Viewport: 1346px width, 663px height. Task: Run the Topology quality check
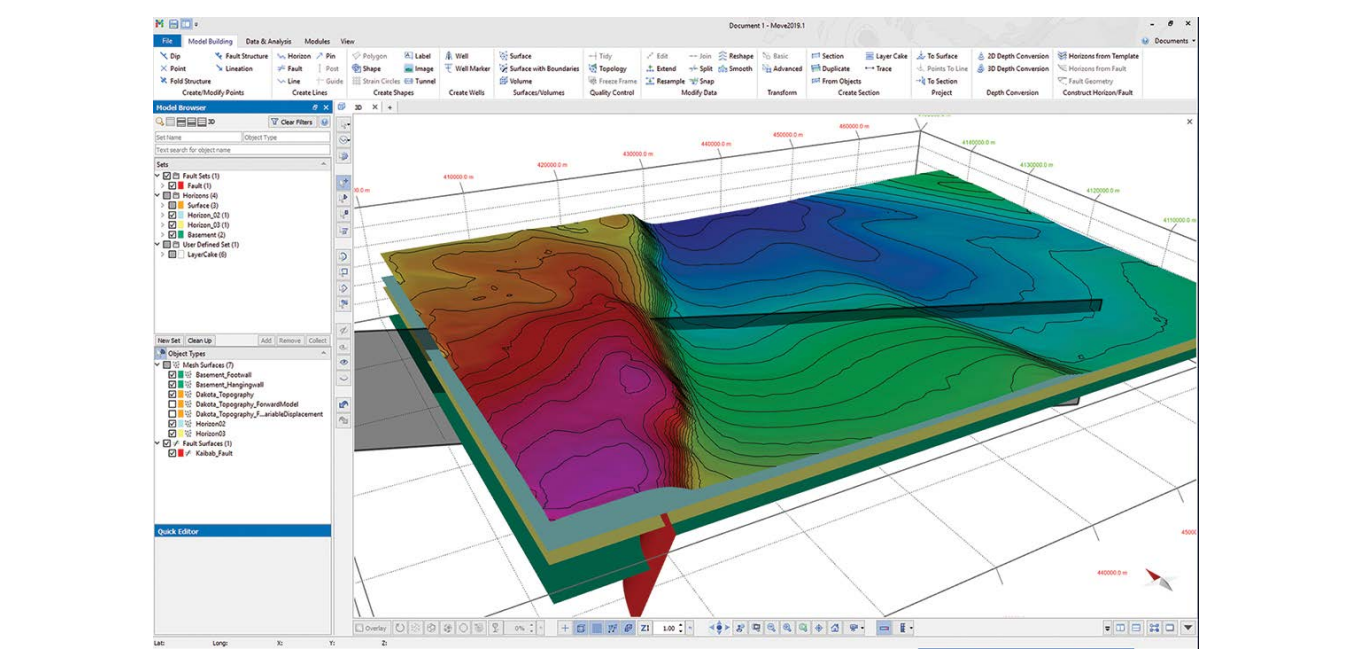(x=607, y=69)
